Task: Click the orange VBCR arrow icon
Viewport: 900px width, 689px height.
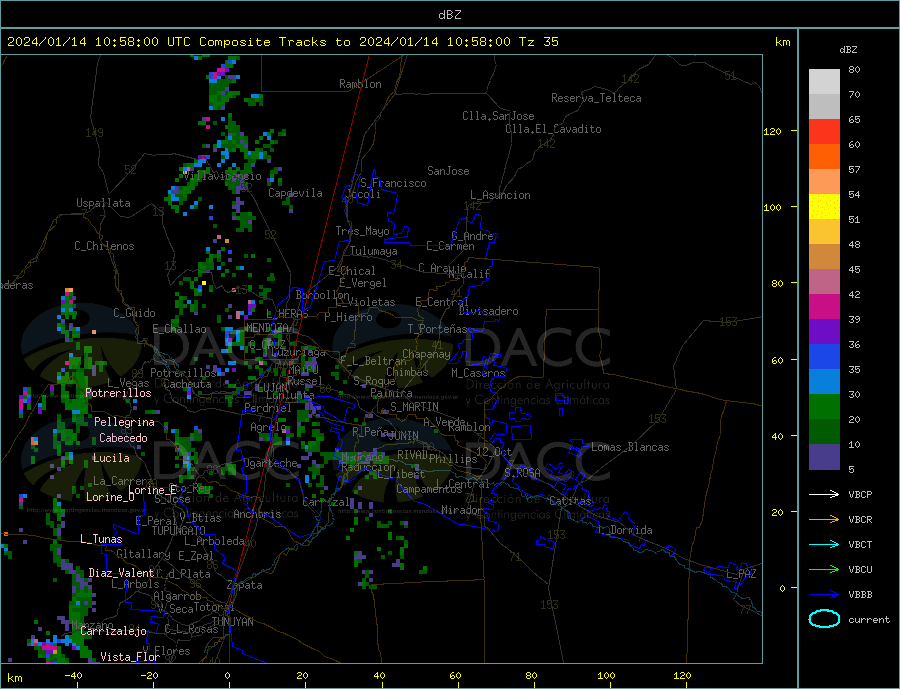Action: point(824,519)
